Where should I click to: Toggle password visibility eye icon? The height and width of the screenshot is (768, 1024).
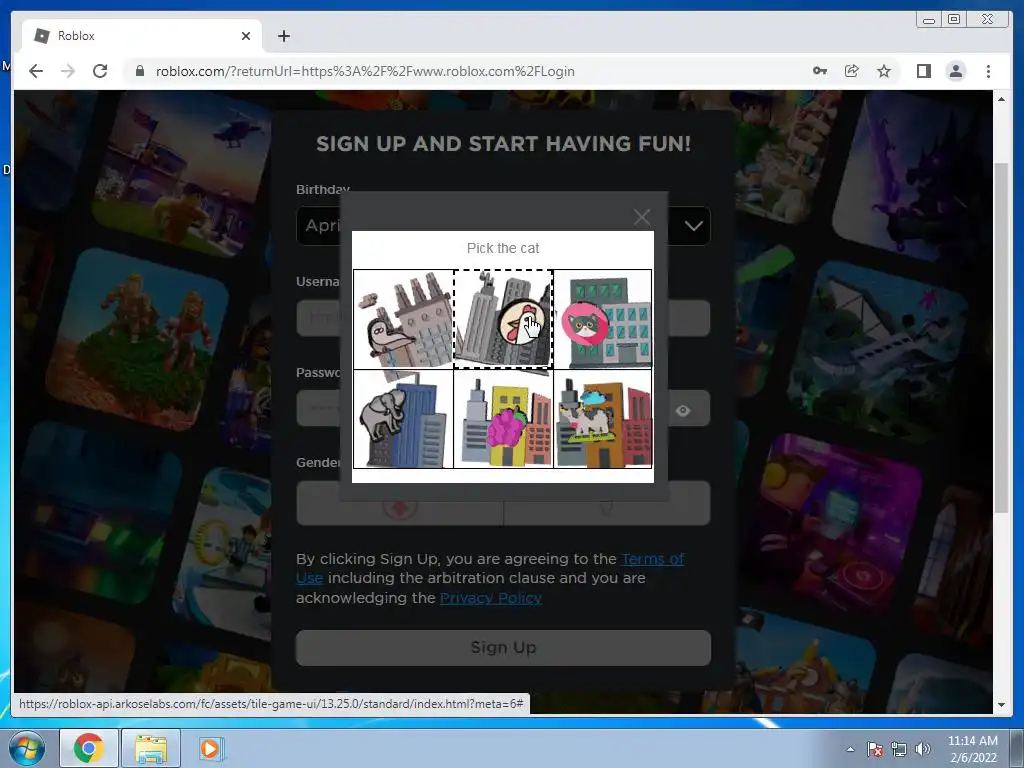(683, 410)
